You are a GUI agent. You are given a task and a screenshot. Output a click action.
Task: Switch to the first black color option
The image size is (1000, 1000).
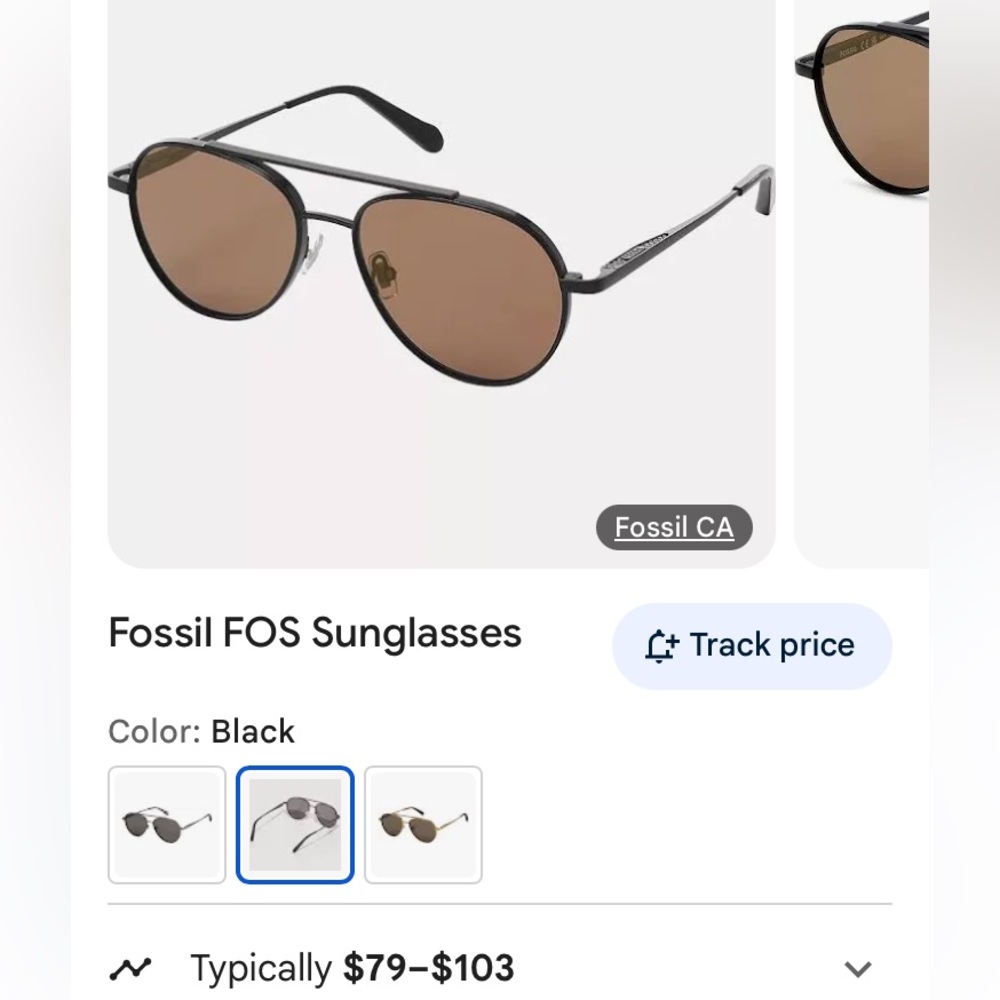click(166, 824)
